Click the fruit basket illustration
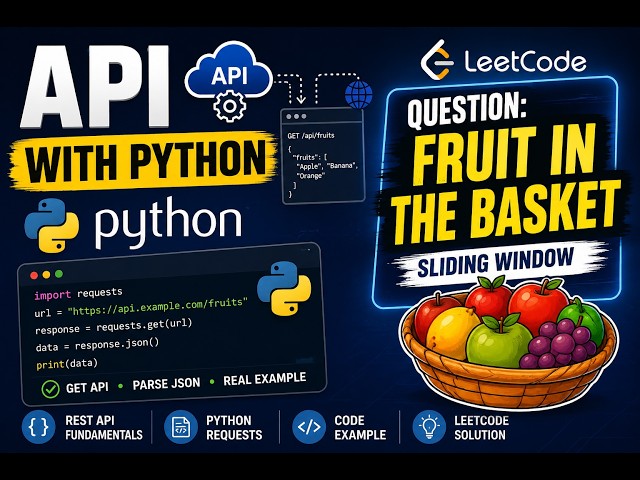 coord(508,343)
